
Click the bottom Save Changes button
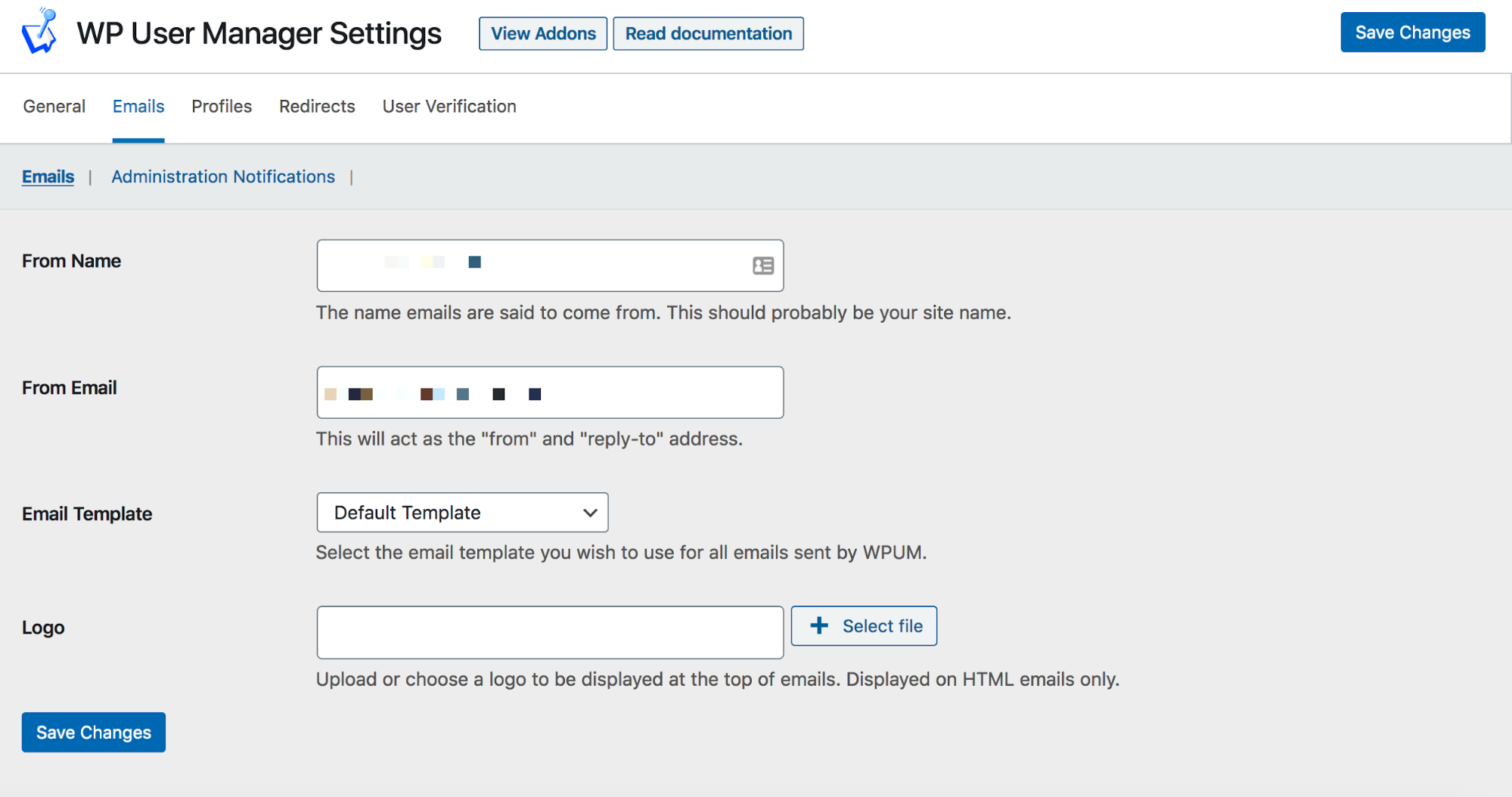[x=94, y=732]
